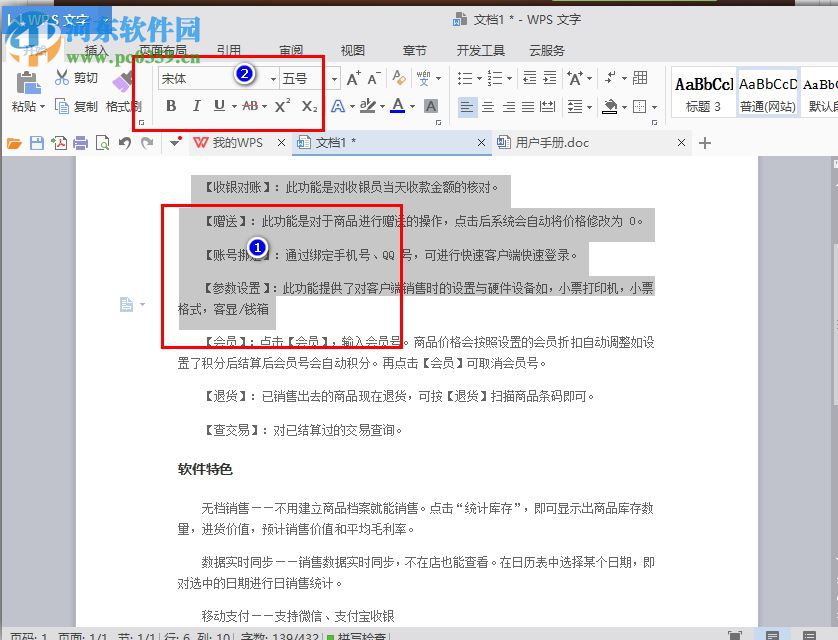Toggle italic formatting
The image size is (838, 640).
(197, 103)
